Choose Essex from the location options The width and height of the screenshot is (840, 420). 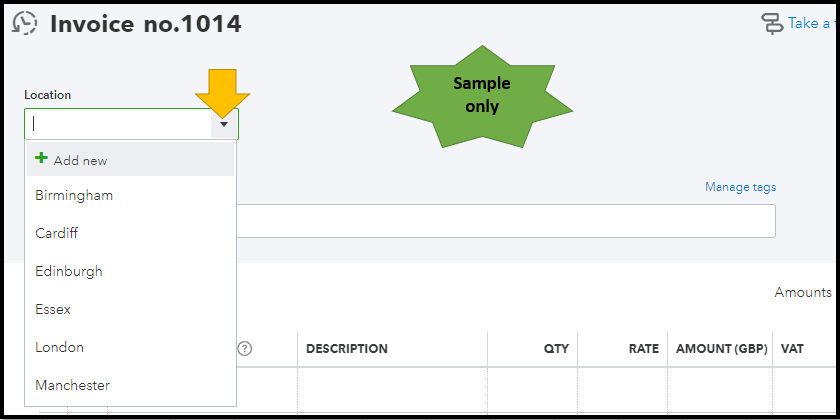click(53, 309)
